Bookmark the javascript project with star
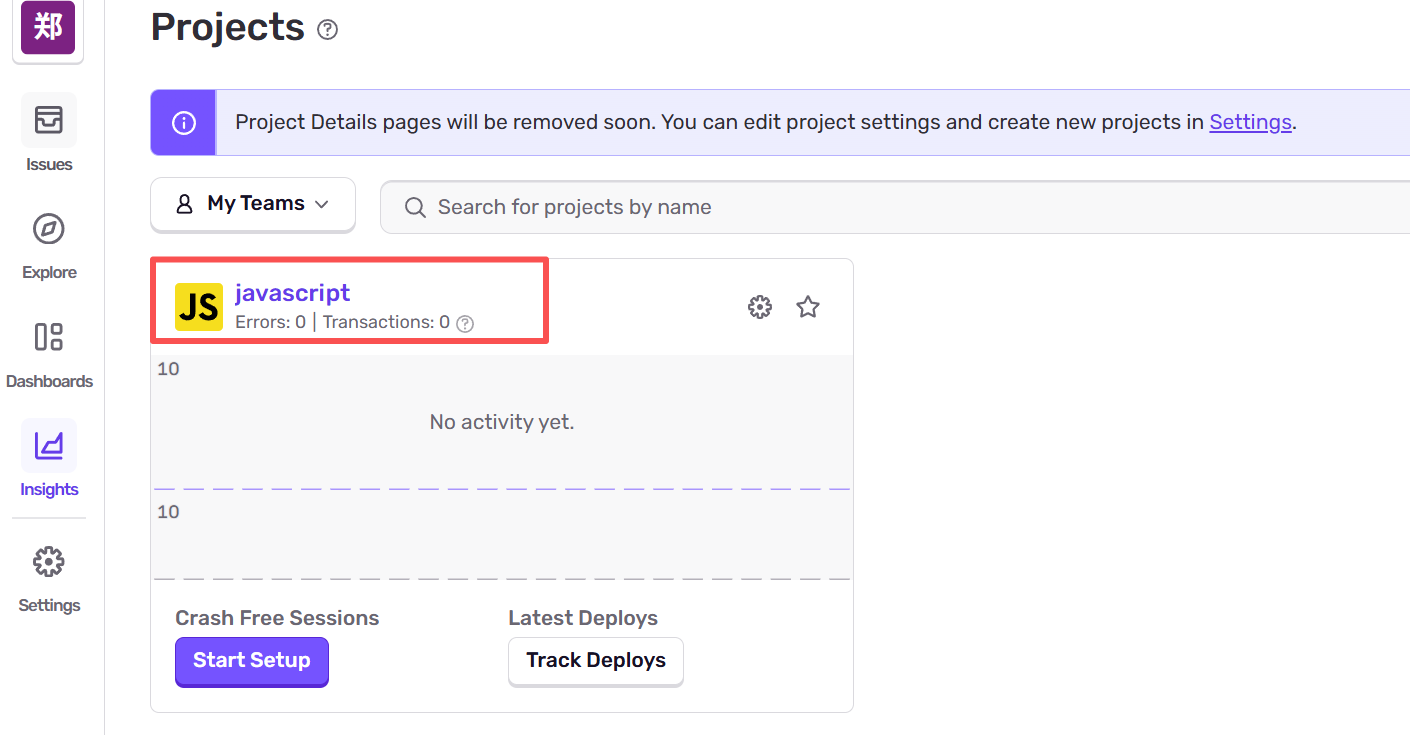 pos(808,307)
